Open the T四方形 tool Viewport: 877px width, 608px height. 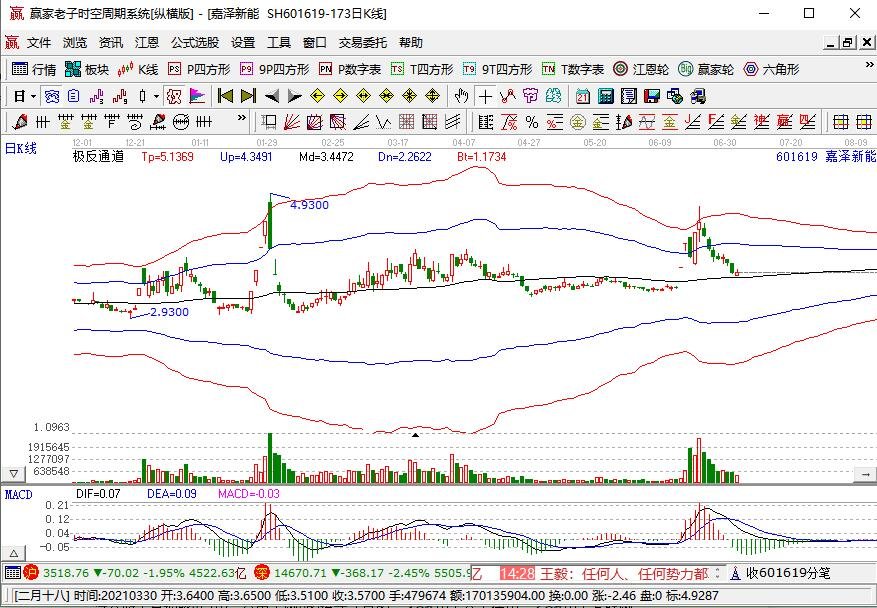(x=422, y=69)
